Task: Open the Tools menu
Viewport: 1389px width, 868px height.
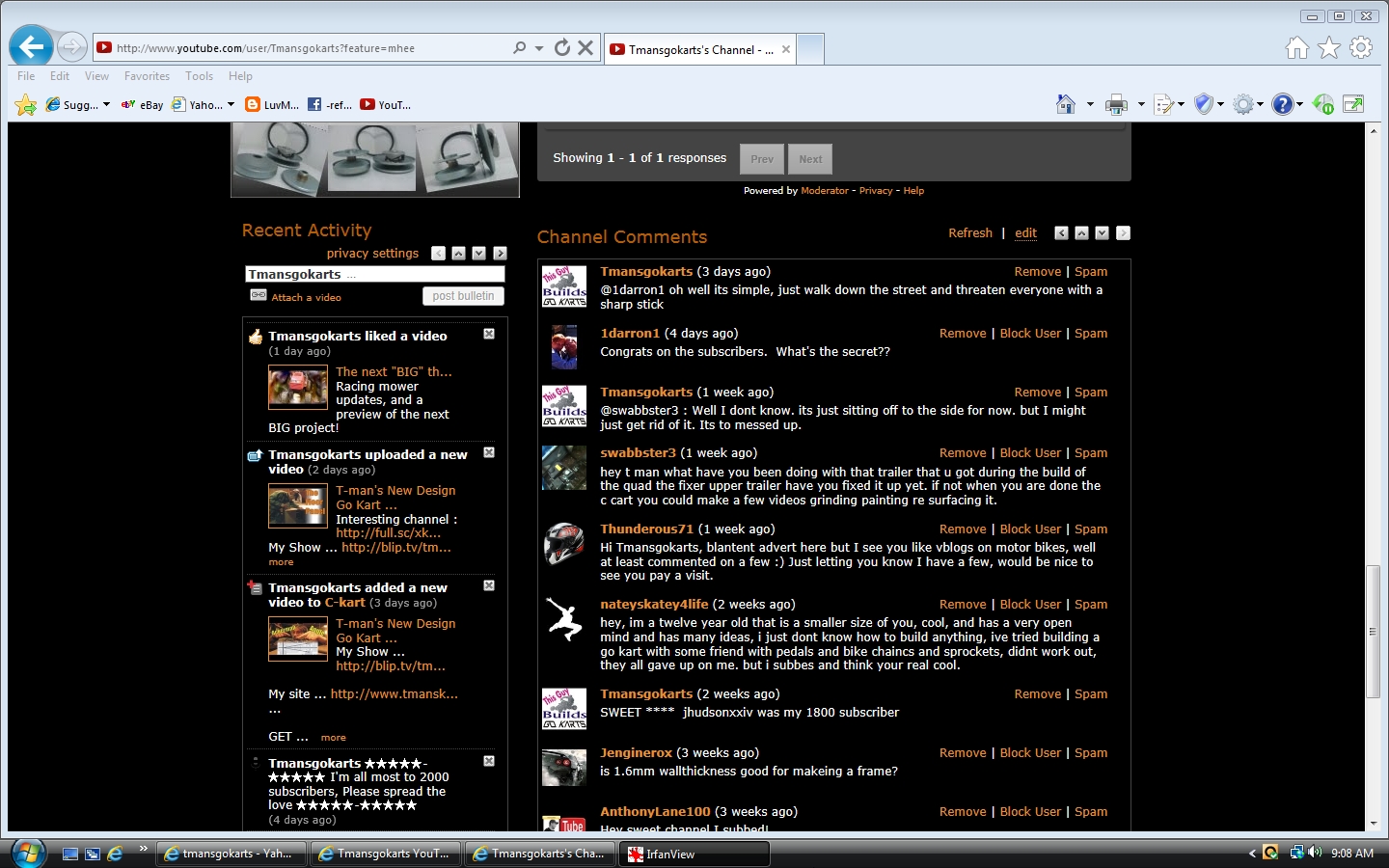Action: pos(200,76)
